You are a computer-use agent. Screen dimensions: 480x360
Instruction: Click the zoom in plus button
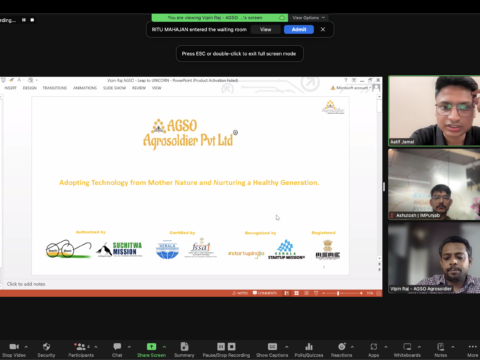pyautogui.click(x=361, y=293)
